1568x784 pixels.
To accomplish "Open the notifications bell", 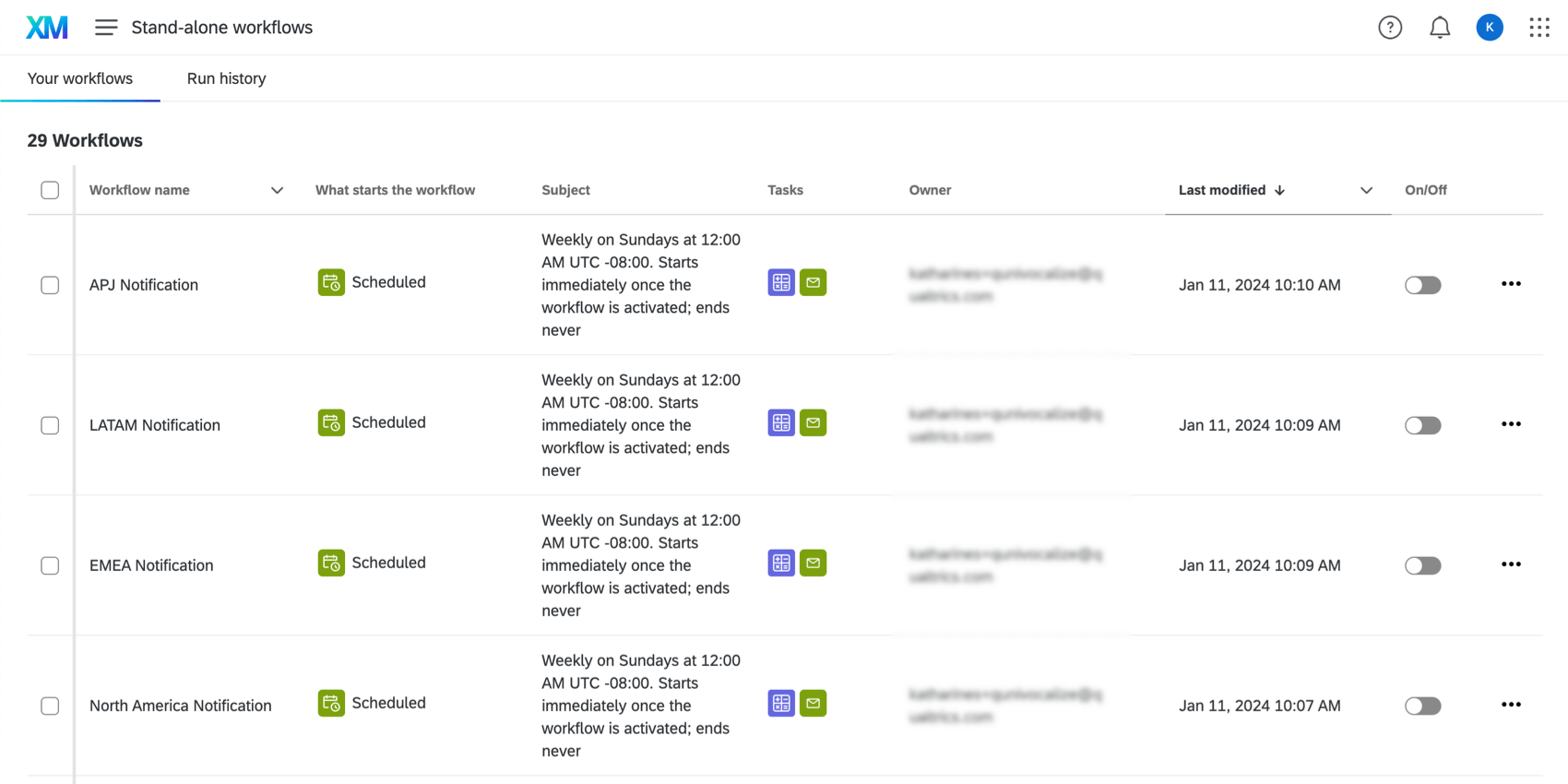I will pos(1440,28).
